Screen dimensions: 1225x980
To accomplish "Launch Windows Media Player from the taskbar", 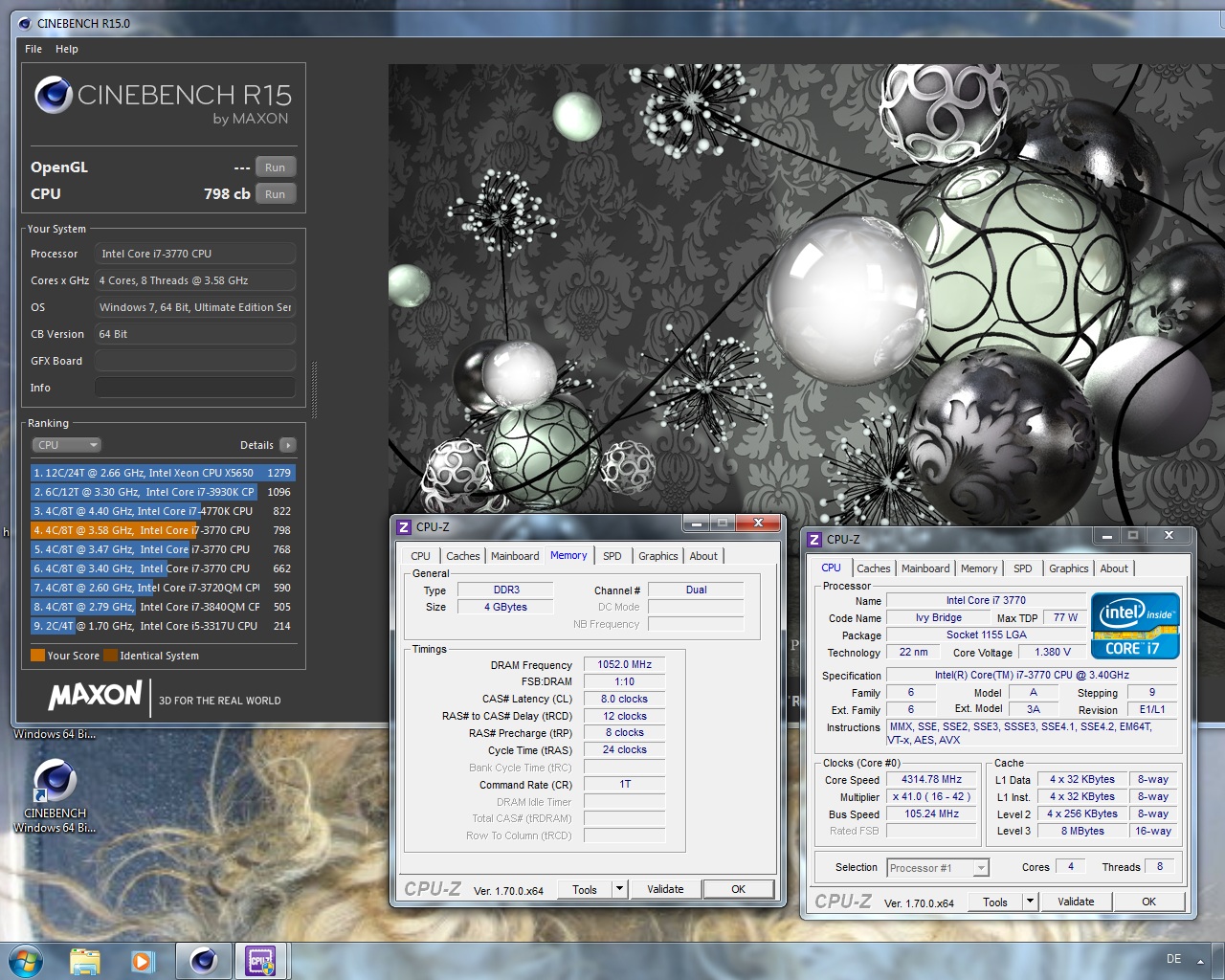I will click(x=143, y=960).
